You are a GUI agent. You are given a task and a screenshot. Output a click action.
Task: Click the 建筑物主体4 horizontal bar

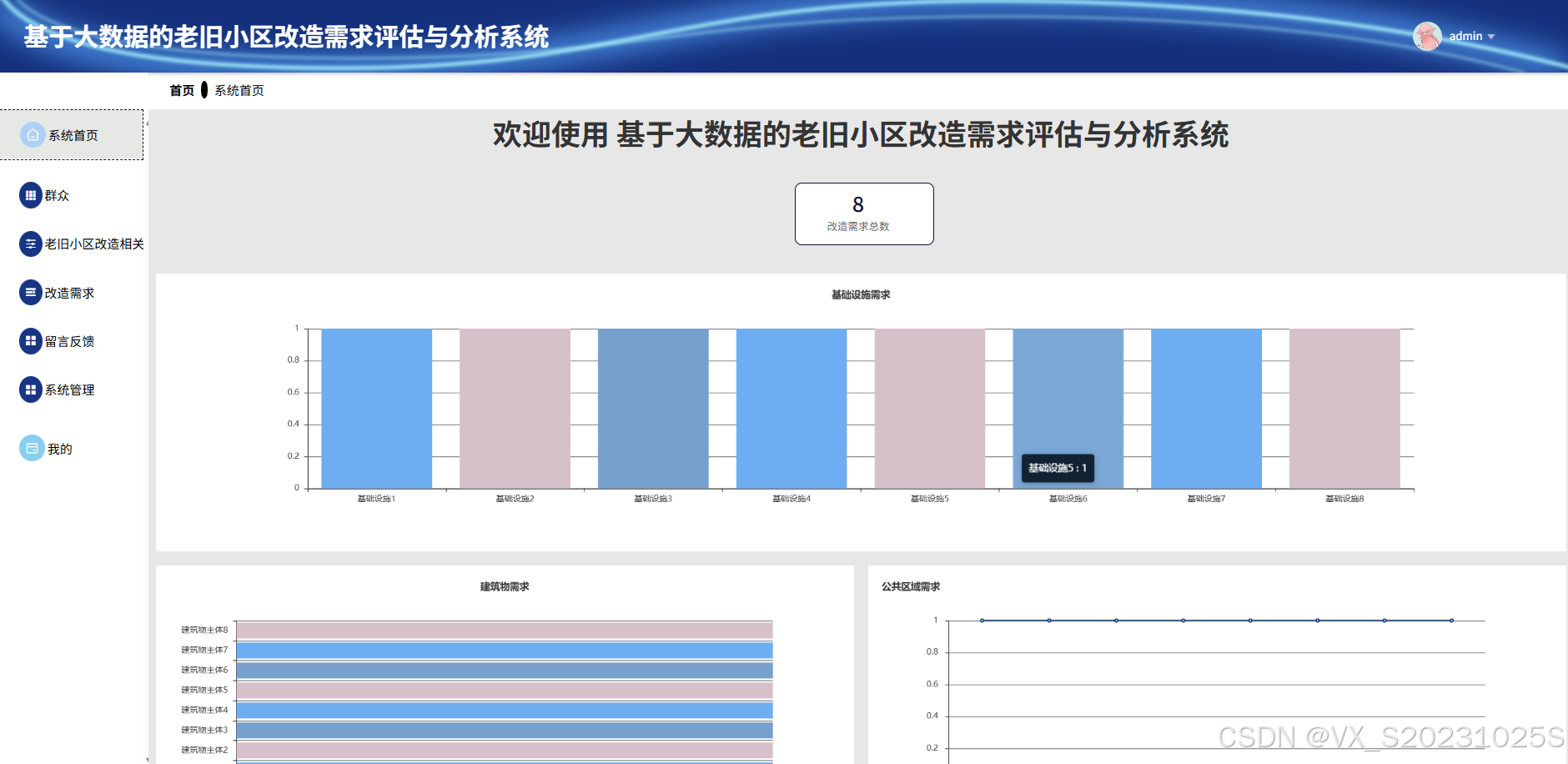505,711
